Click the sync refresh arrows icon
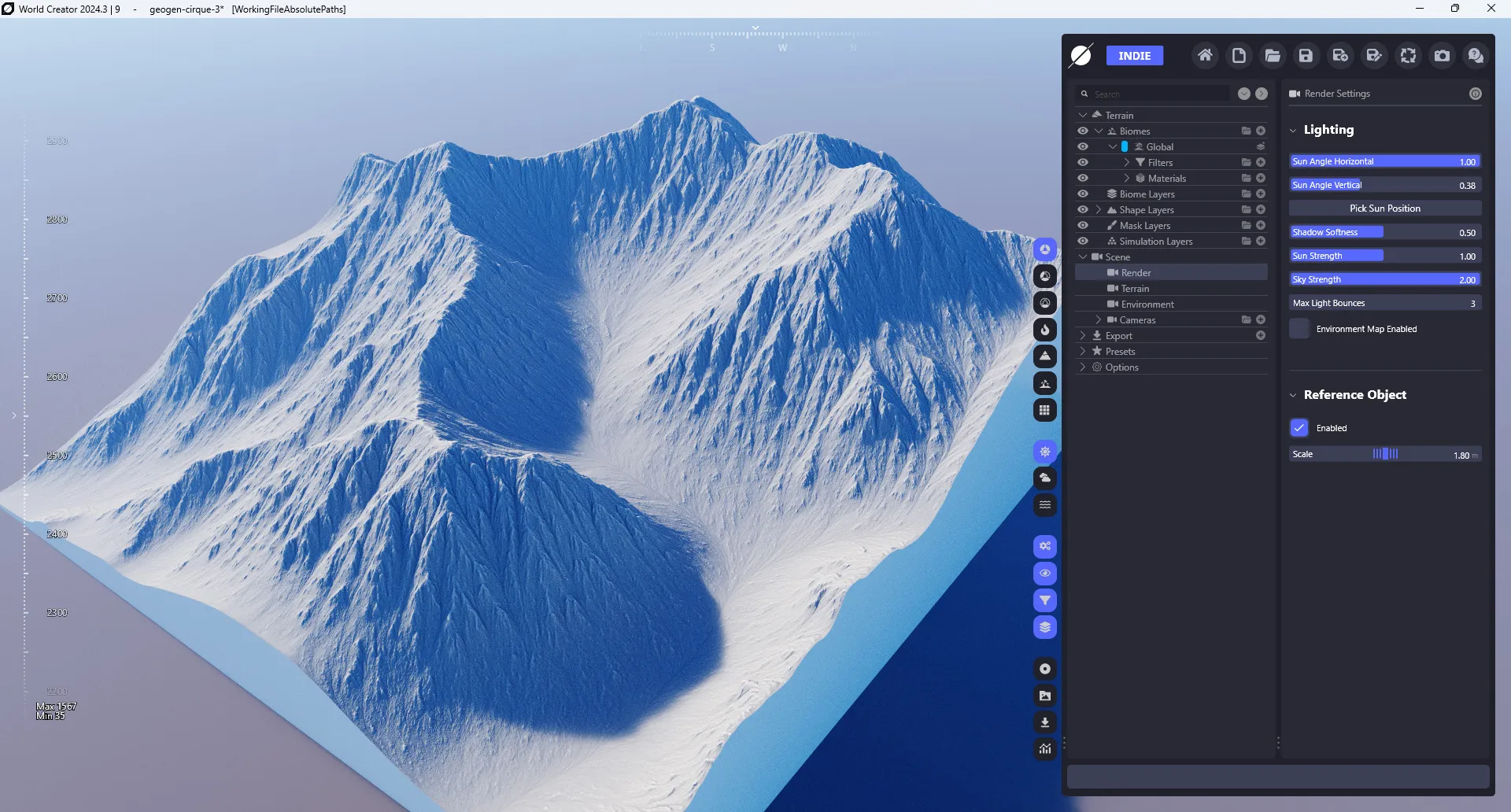Image resolution: width=1511 pixels, height=812 pixels. 1408,56
